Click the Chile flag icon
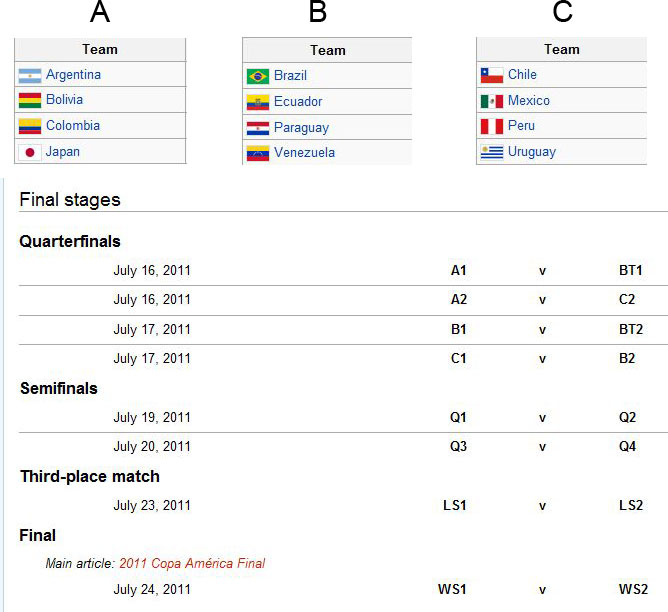The height and width of the screenshot is (612, 668). tap(492, 75)
